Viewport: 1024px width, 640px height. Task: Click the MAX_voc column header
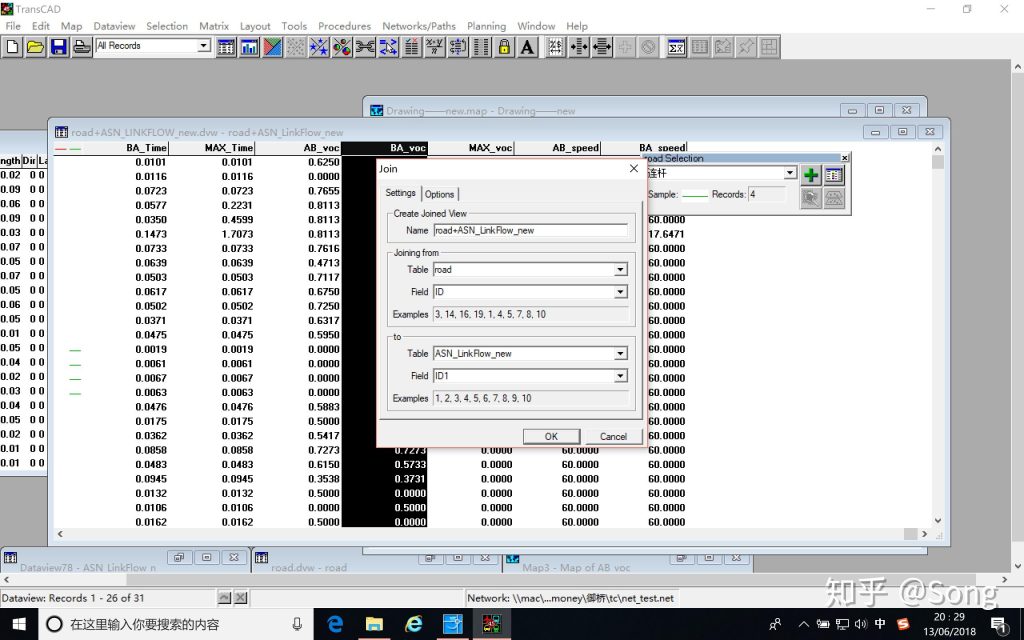(x=490, y=148)
